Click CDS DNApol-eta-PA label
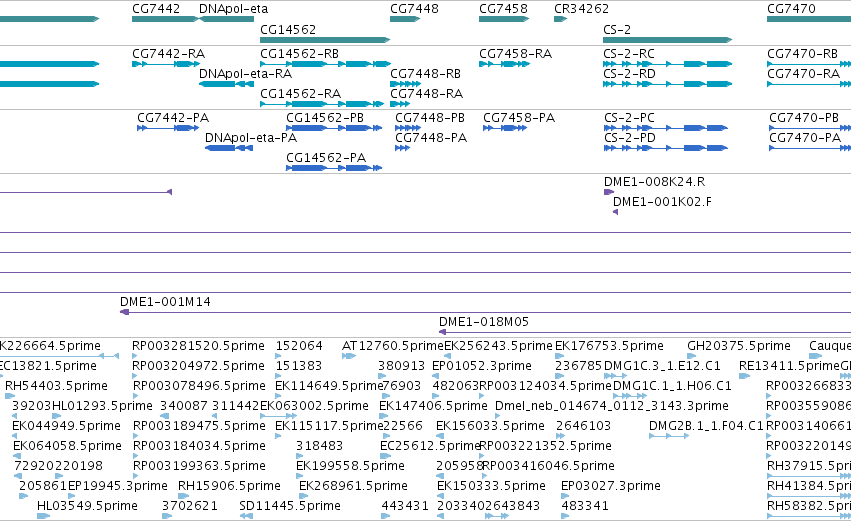This screenshot has width=851, height=521. (x=251, y=138)
